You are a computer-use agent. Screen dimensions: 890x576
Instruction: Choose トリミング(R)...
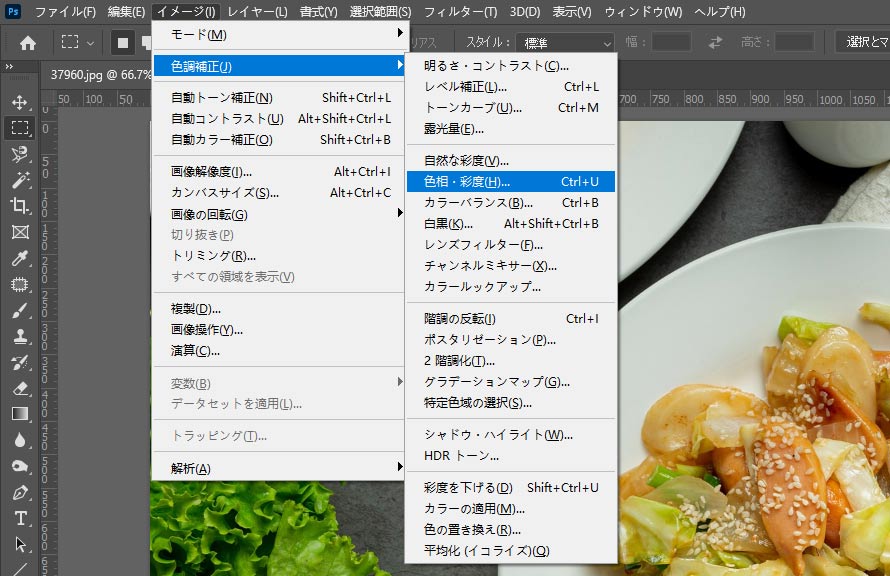pyautogui.click(x=278, y=256)
